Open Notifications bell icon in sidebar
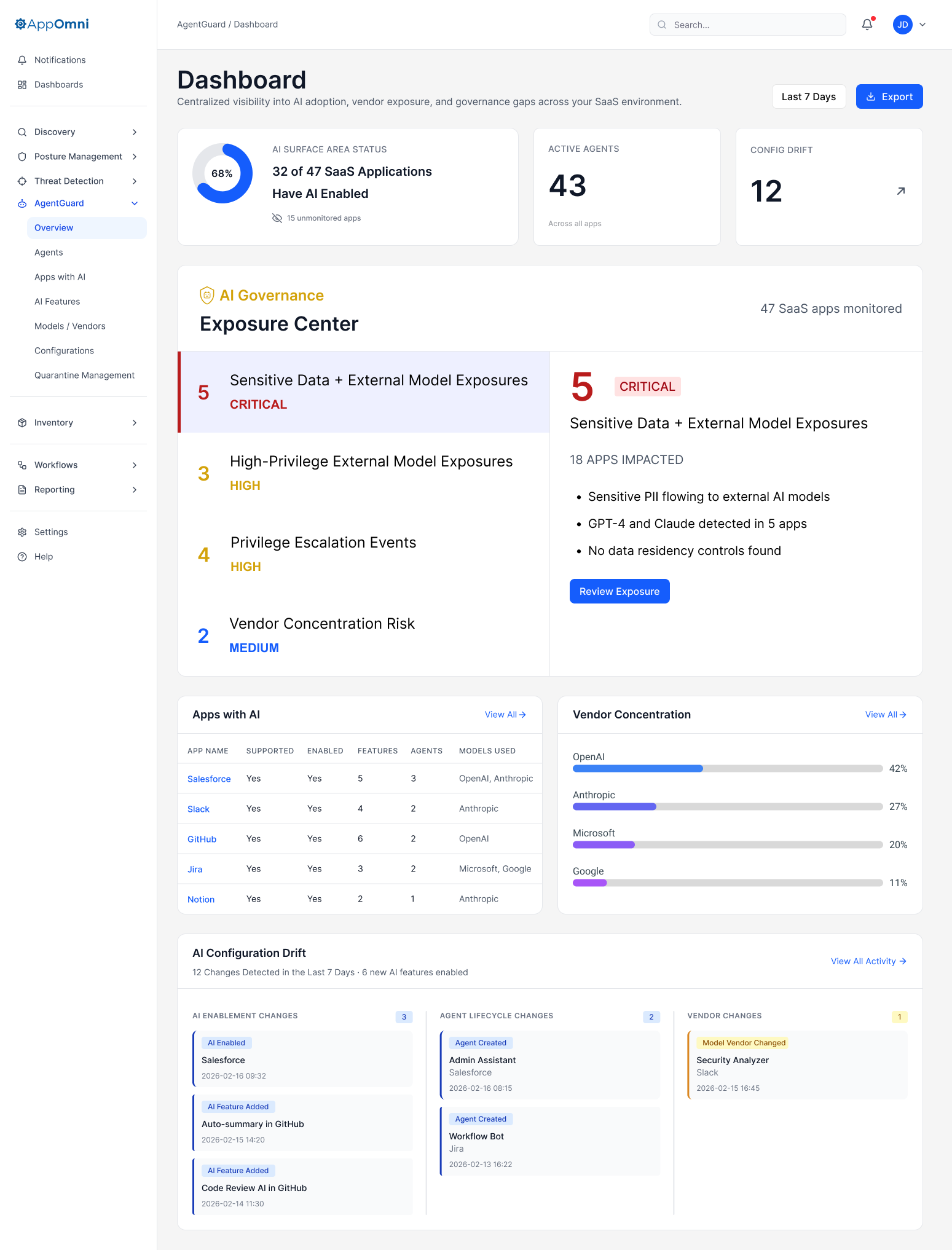 pos(22,60)
